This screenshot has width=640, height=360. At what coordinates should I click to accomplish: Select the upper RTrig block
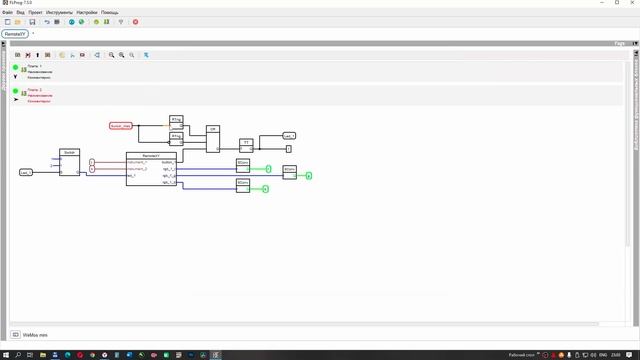click(x=176, y=122)
